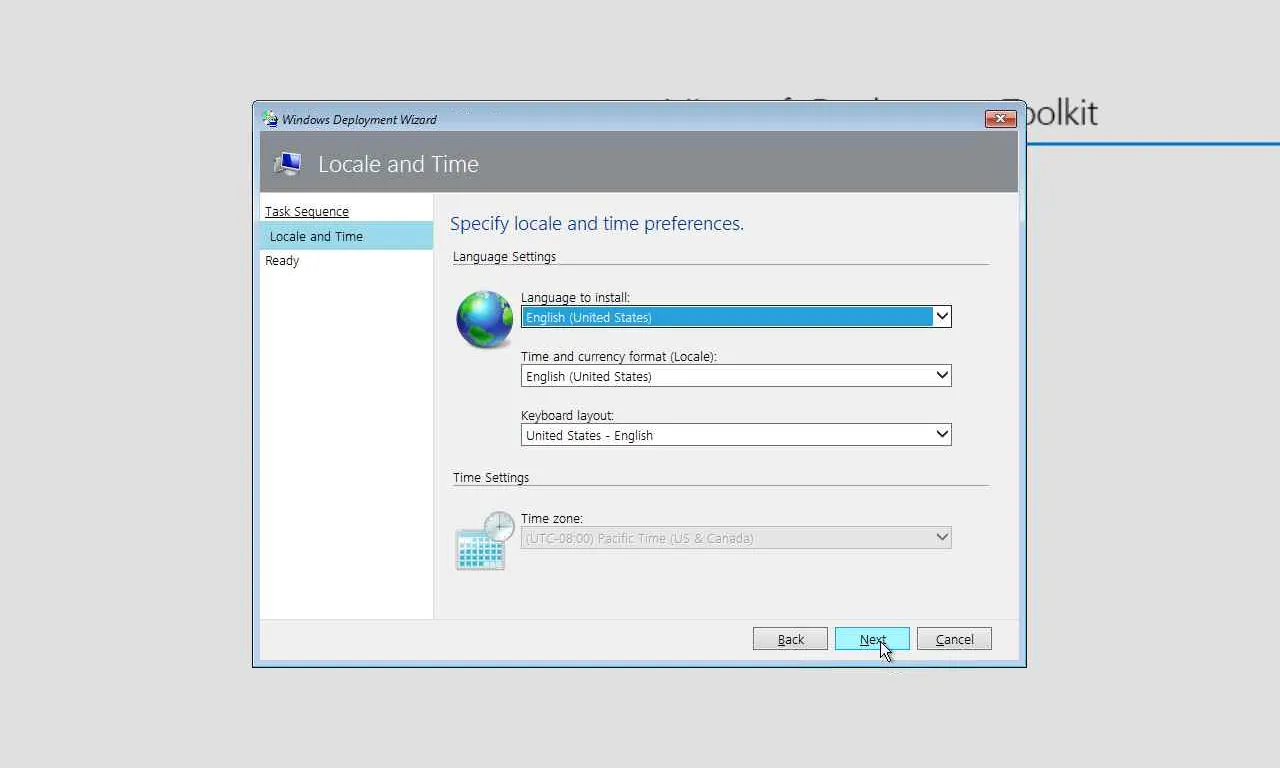
Task: Click the 'Windows Deployment Wizard' title text
Action: (359, 120)
